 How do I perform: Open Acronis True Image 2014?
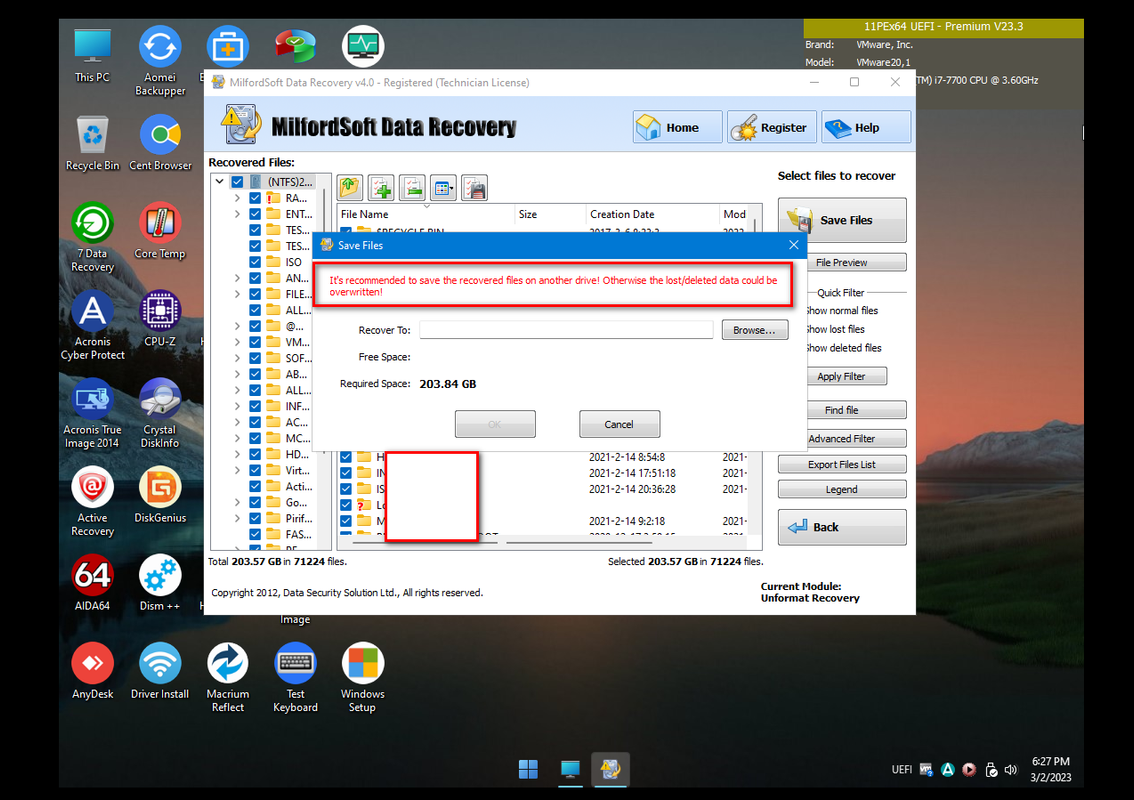click(92, 414)
